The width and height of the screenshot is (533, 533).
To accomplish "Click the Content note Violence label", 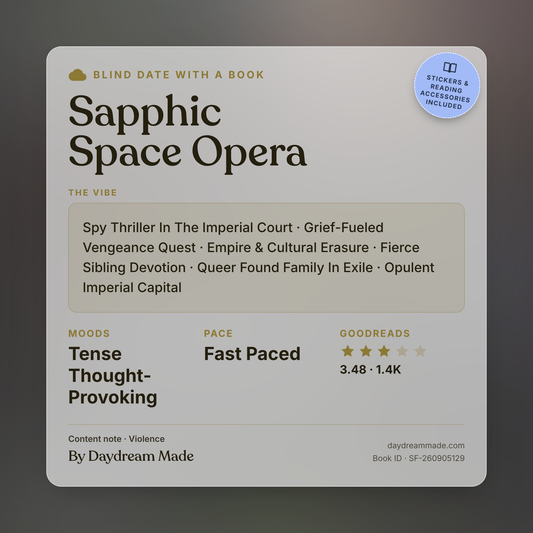I will tap(116, 439).
